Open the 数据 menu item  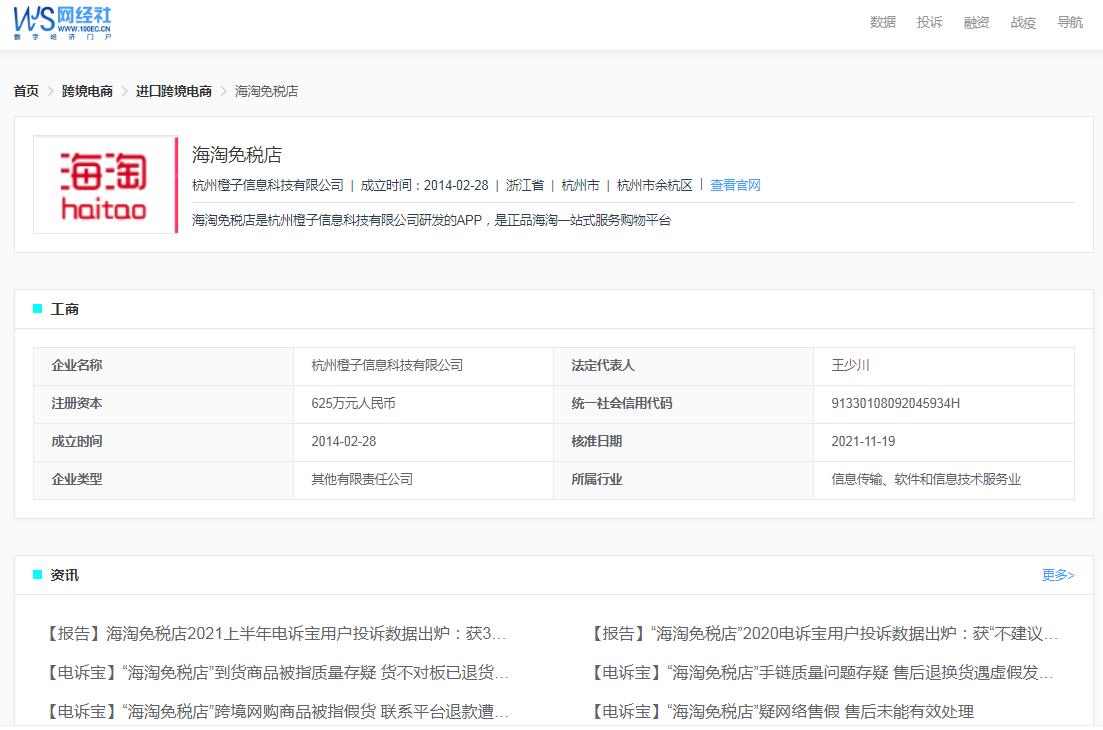tap(882, 22)
